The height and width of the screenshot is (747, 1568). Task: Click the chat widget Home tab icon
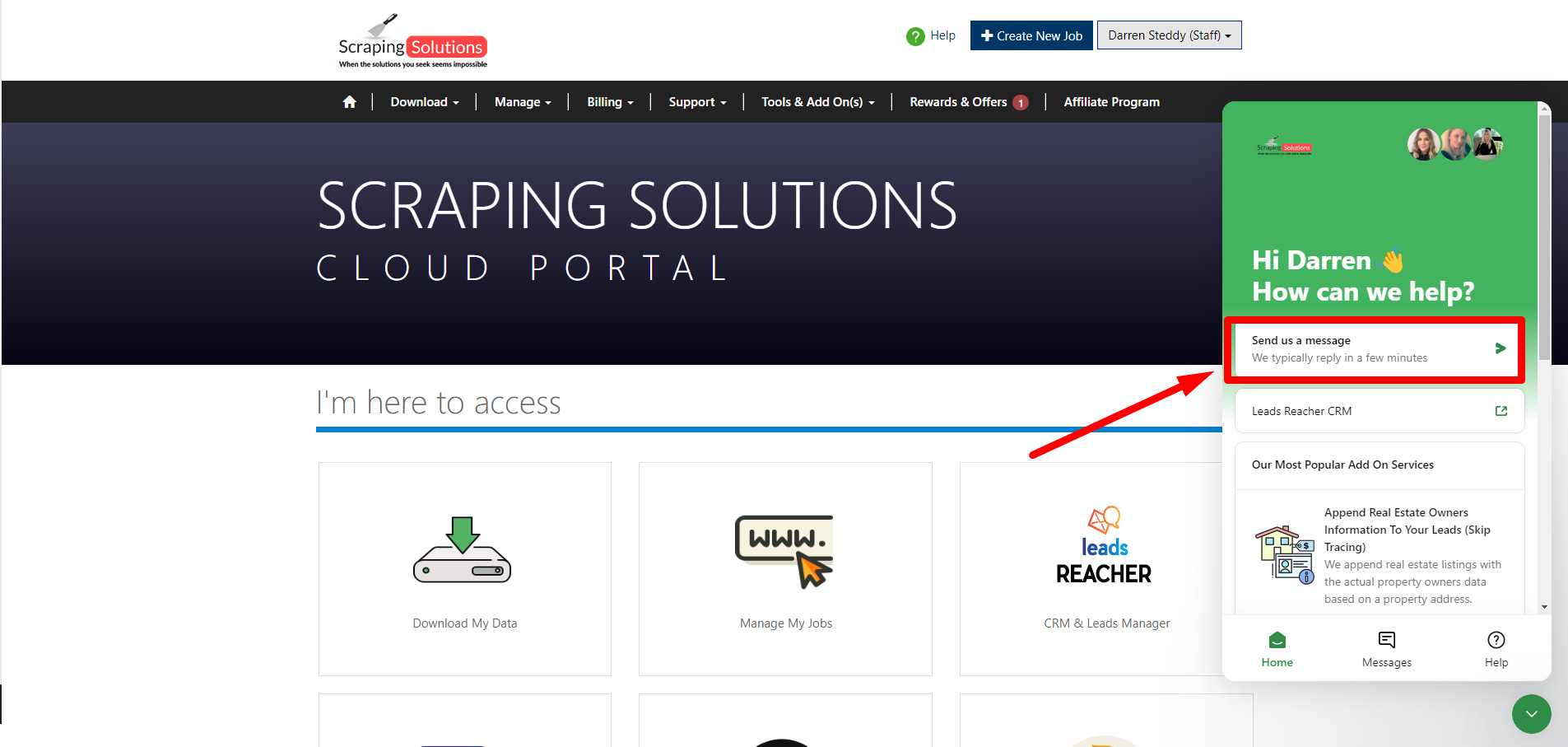pos(1277,640)
